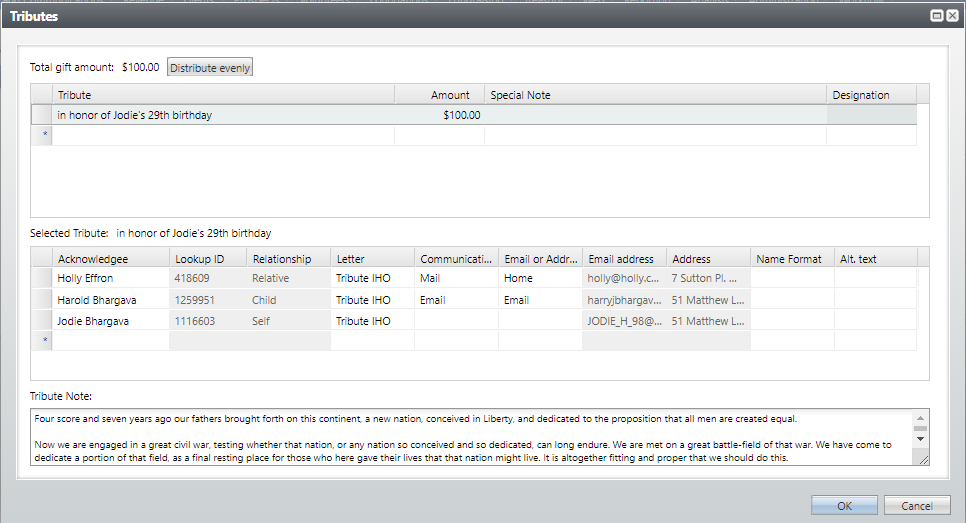966x523 pixels.
Task: Click the Amount column header
Action: [x=440, y=95]
